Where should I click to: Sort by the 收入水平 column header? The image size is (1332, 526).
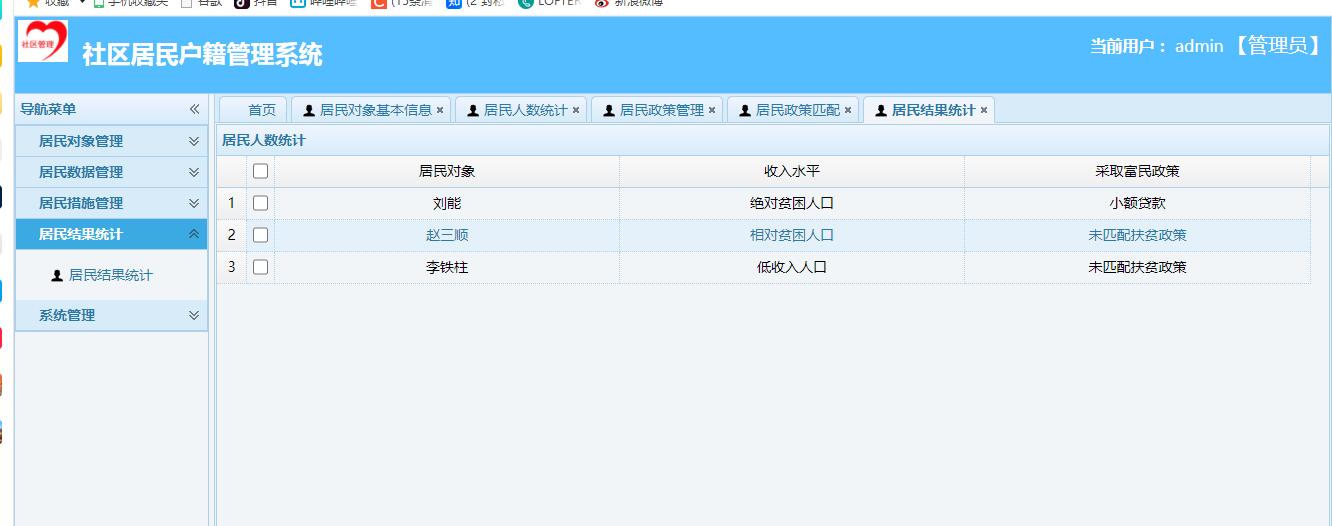pos(792,171)
